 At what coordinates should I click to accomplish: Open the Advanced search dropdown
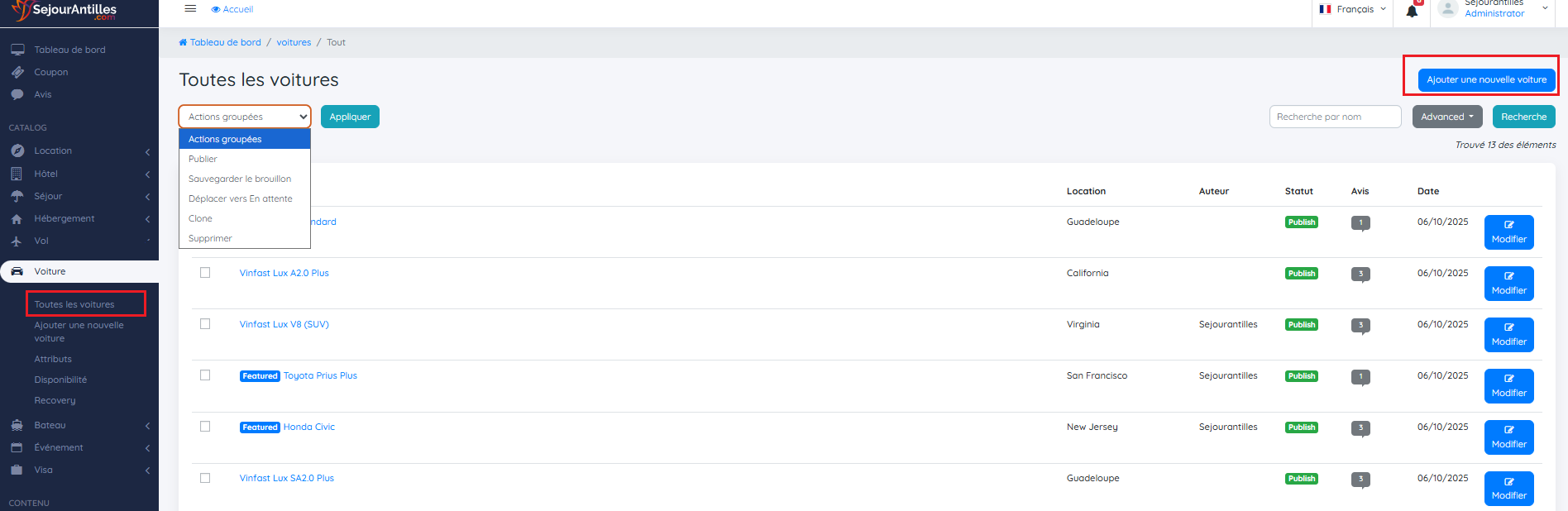coord(1446,117)
